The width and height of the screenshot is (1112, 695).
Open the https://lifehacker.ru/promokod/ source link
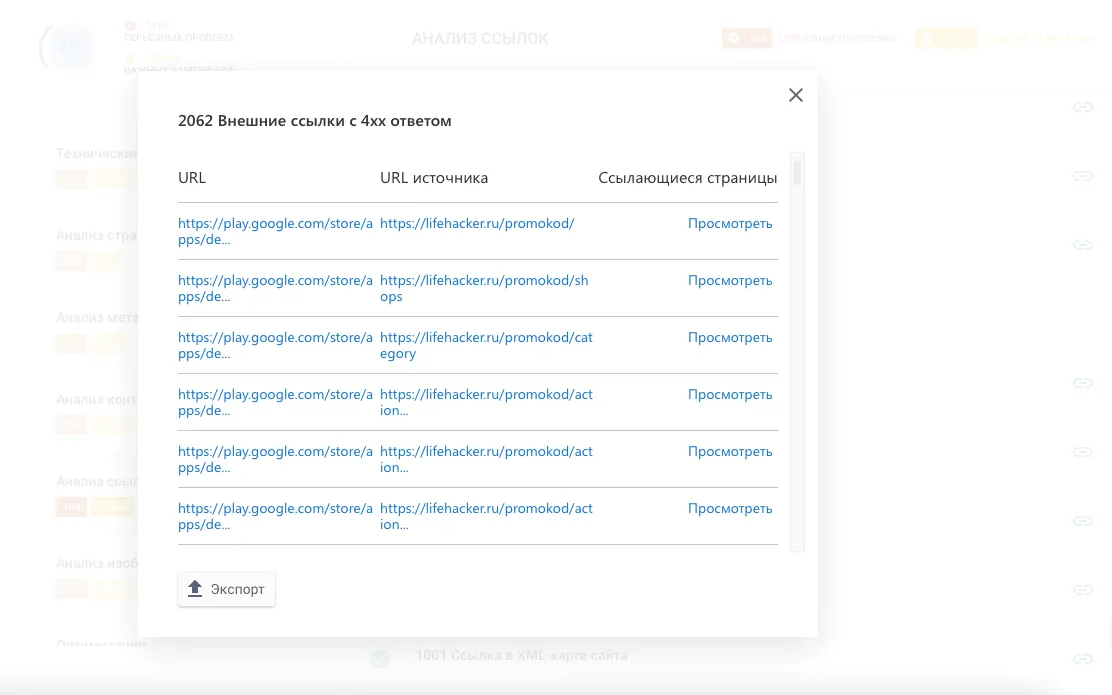[x=477, y=223]
